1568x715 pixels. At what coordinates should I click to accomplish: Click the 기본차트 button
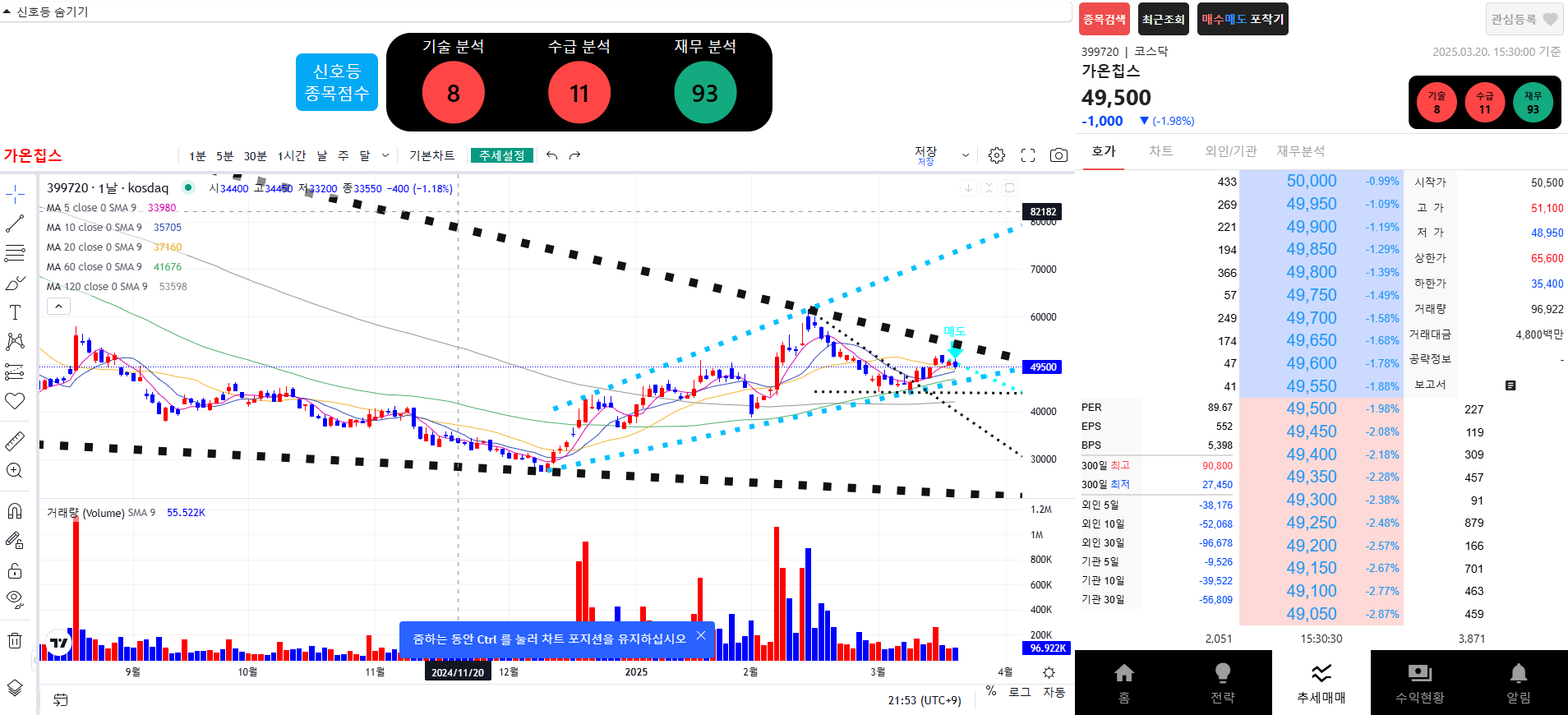click(432, 155)
